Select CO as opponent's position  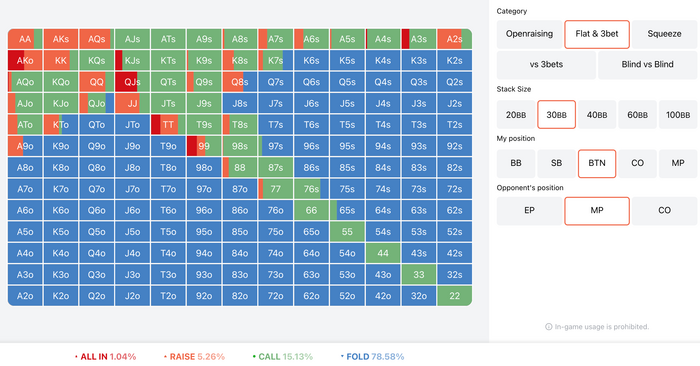click(664, 211)
